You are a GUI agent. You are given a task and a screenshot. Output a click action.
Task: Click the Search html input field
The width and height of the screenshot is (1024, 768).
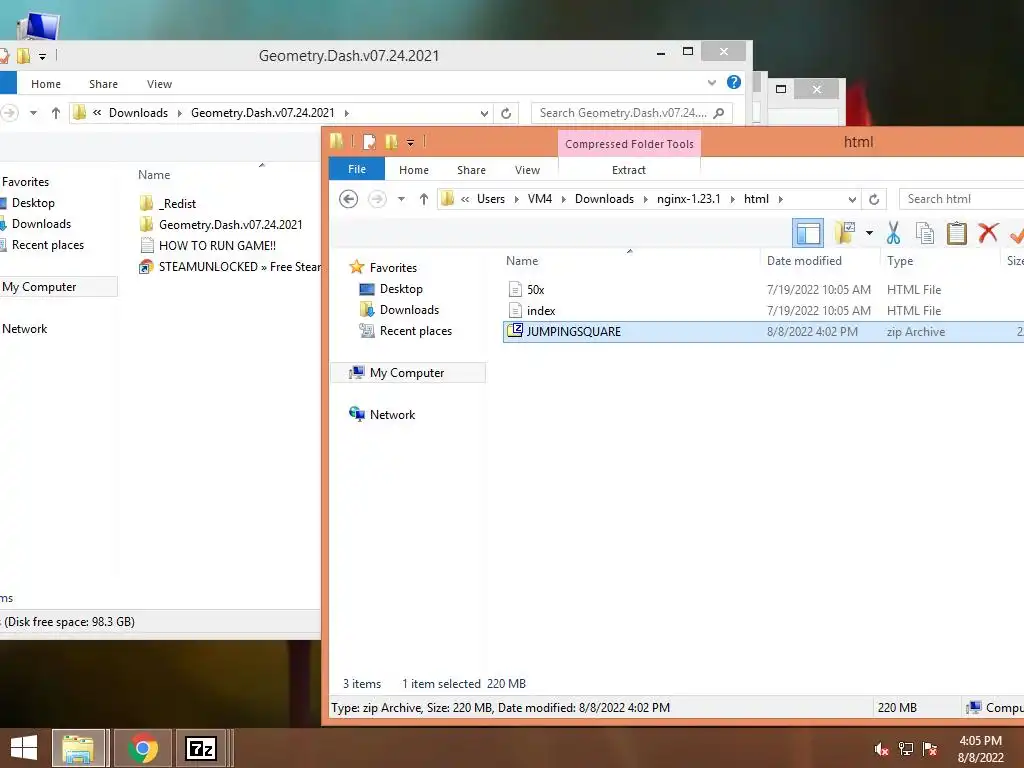[x=961, y=199]
